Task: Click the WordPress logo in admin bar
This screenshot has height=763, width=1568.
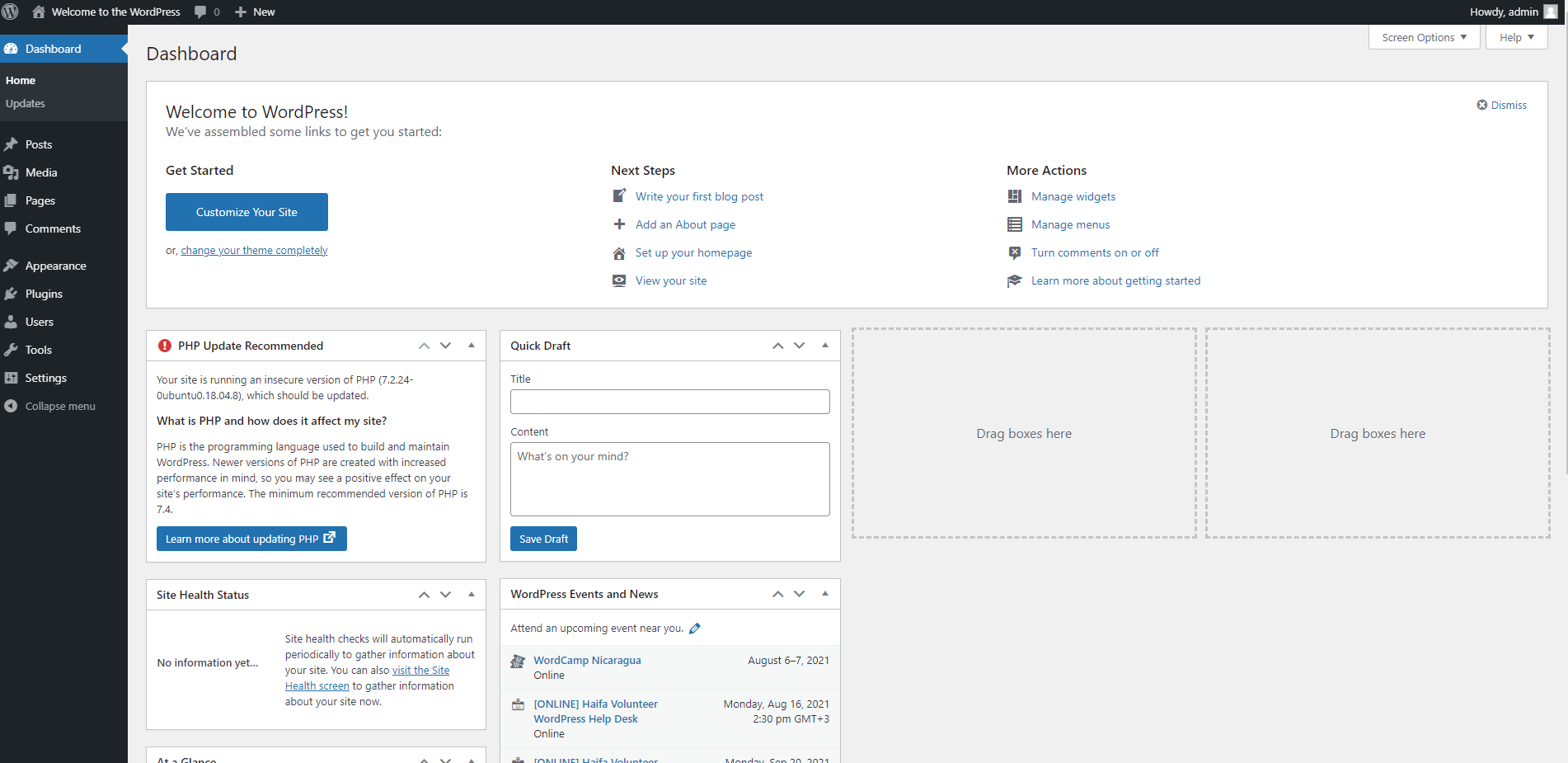Action: 11,12
